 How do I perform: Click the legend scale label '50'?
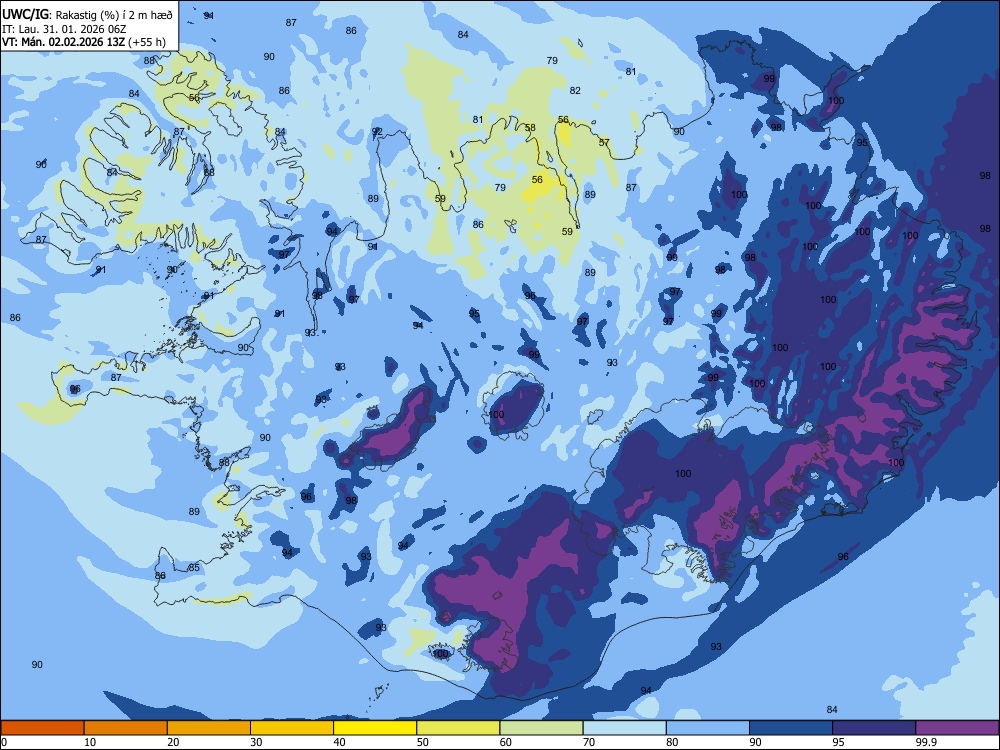click(x=423, y=742)
